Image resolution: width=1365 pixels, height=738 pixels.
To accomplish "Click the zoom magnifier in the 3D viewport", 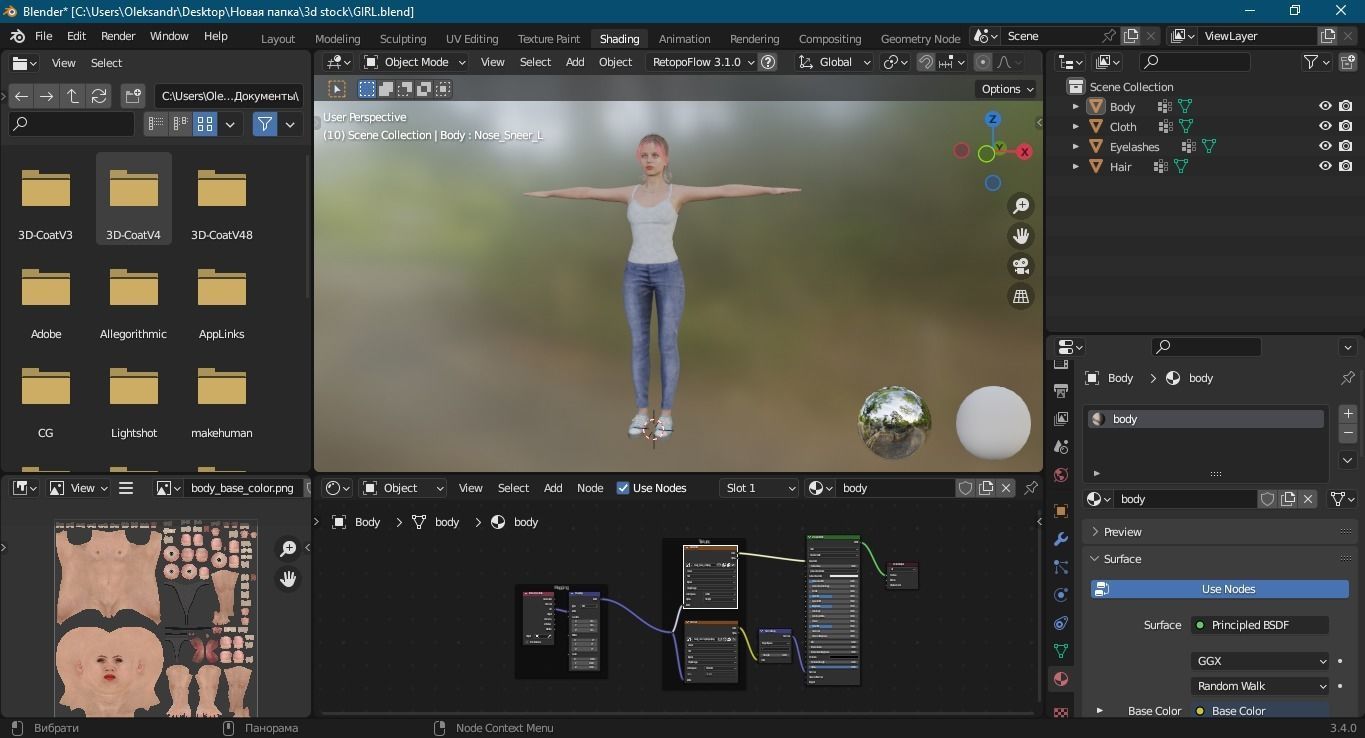I will (x=1021, y=206).
